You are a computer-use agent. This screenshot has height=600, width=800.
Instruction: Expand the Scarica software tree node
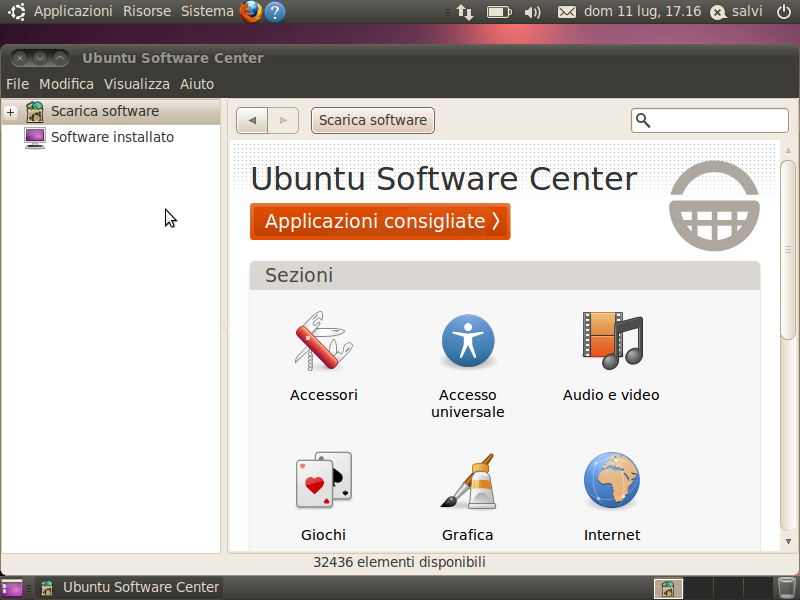tap(11, 112)
